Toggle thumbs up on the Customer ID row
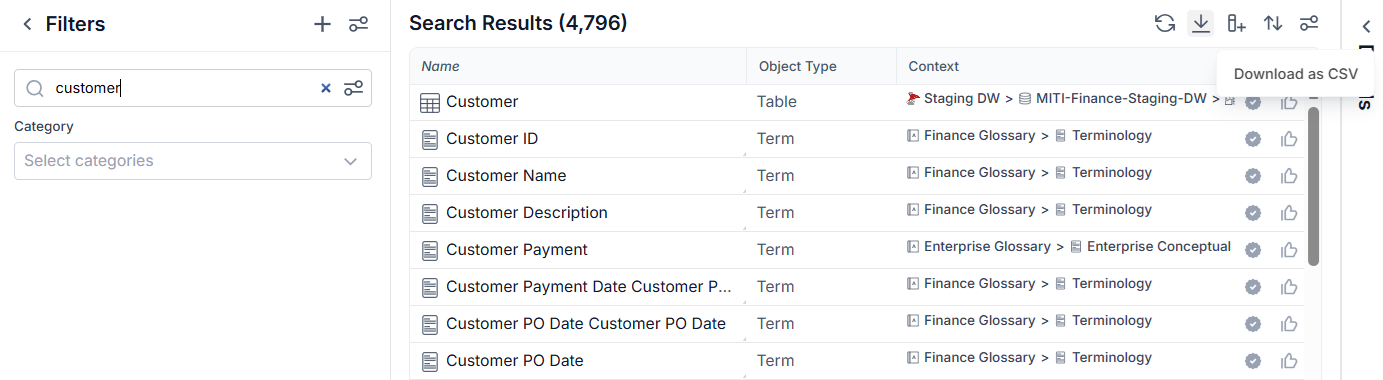This screenshot has width=1383, height=380. click(x=1289, y=139)
